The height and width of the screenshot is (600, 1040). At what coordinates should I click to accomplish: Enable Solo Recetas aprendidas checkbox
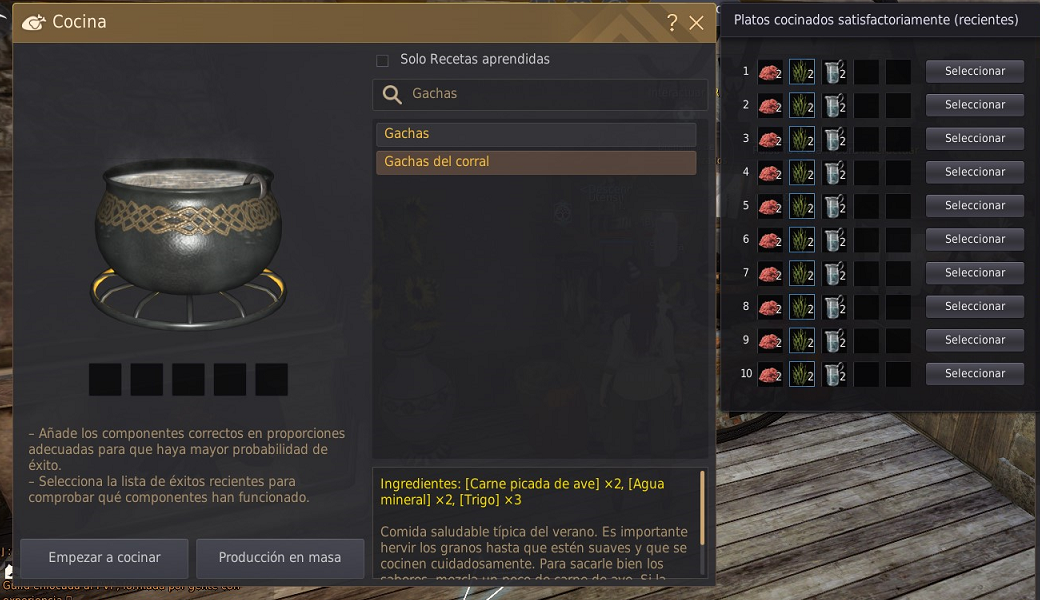tap(382, 60)
